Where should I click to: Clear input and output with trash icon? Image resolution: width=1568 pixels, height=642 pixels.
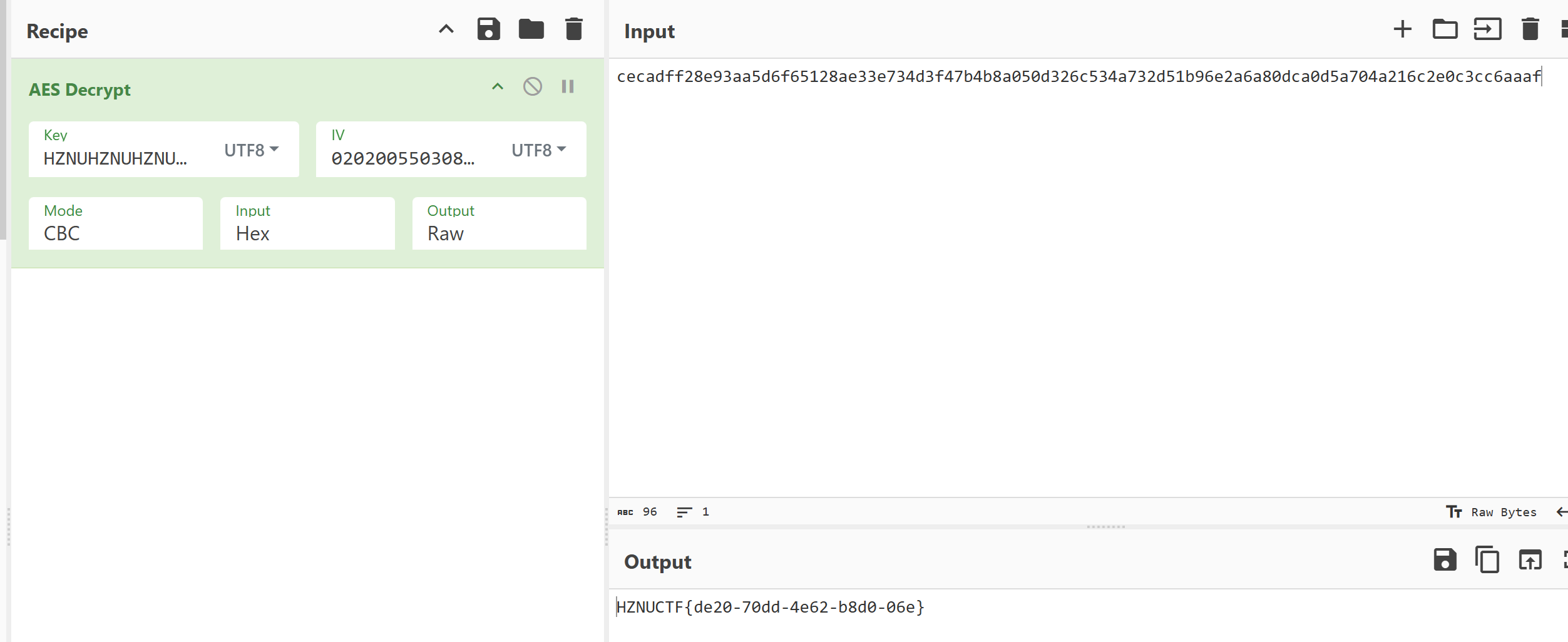point(1530,29)
